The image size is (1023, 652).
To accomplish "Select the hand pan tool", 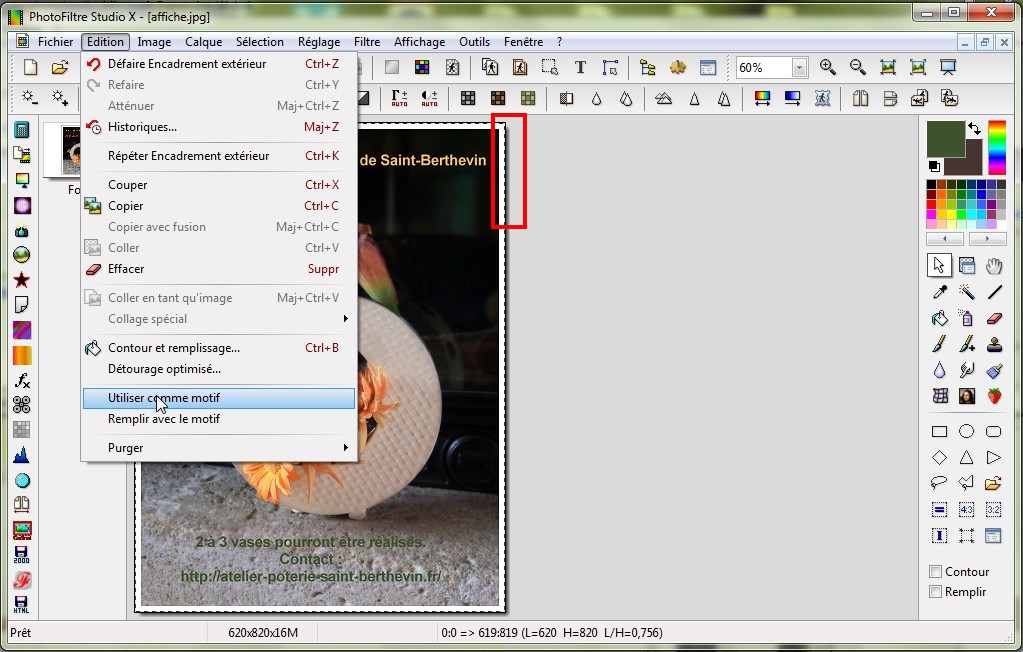I will [994, 266].
